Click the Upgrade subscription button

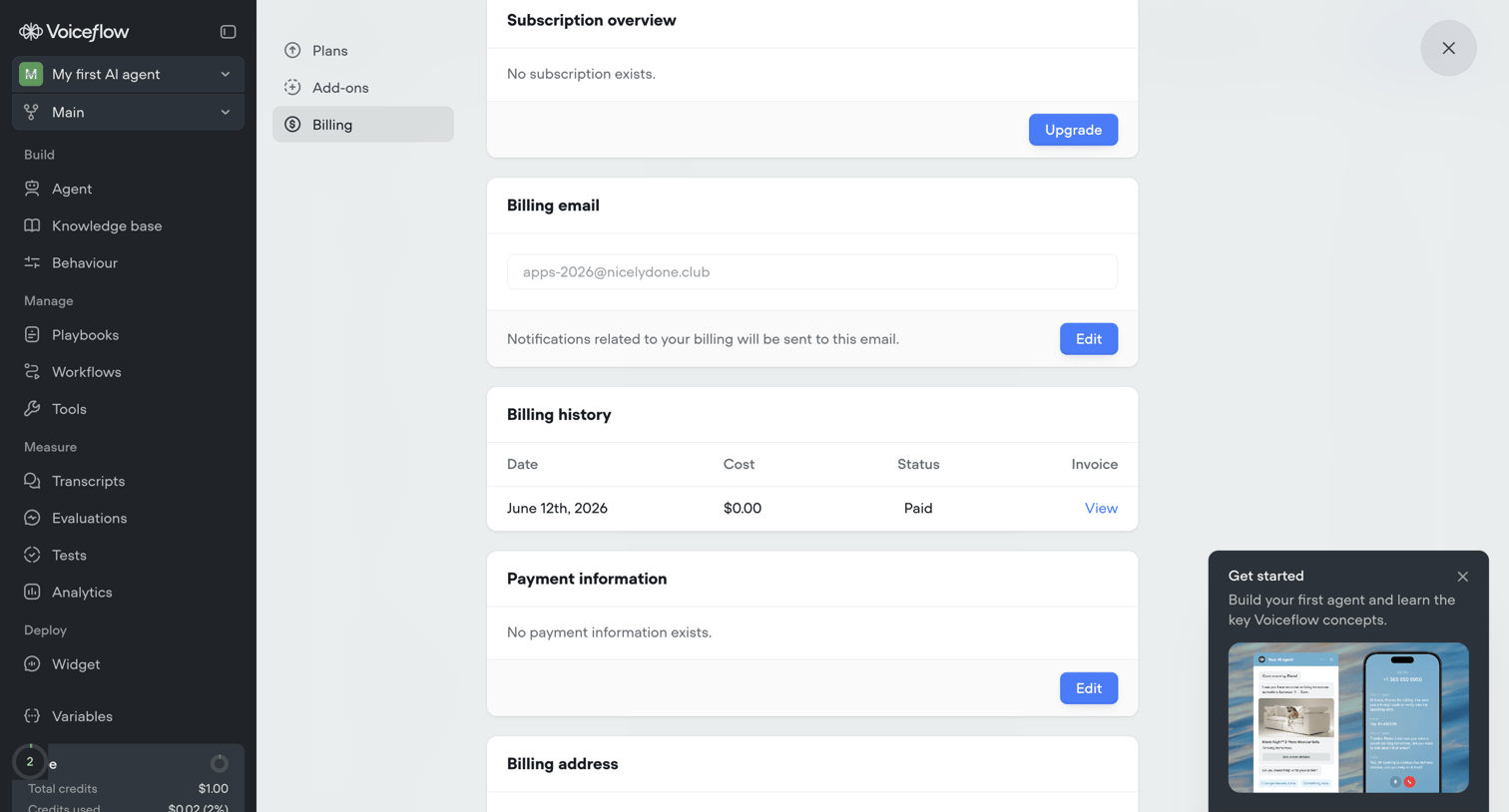[1073, 130]
